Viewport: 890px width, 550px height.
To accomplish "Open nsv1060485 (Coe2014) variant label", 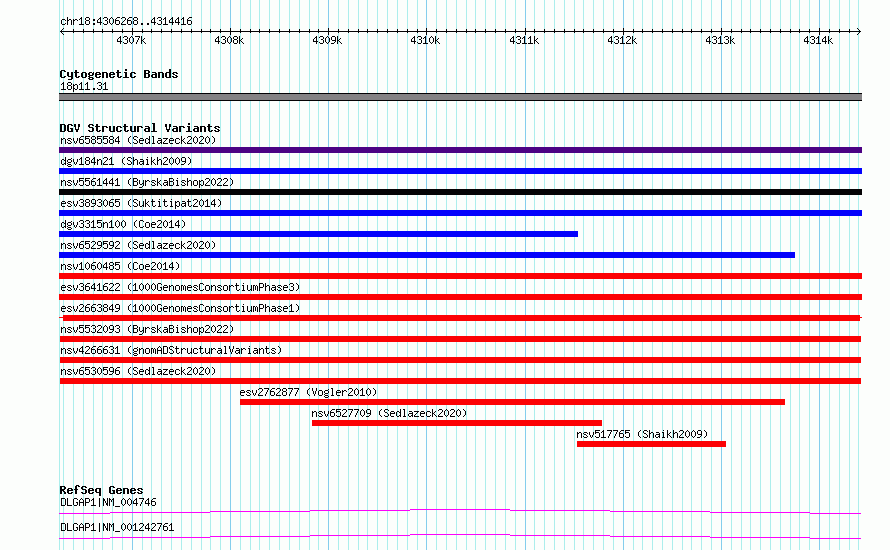I will click(x=120, y=266).
